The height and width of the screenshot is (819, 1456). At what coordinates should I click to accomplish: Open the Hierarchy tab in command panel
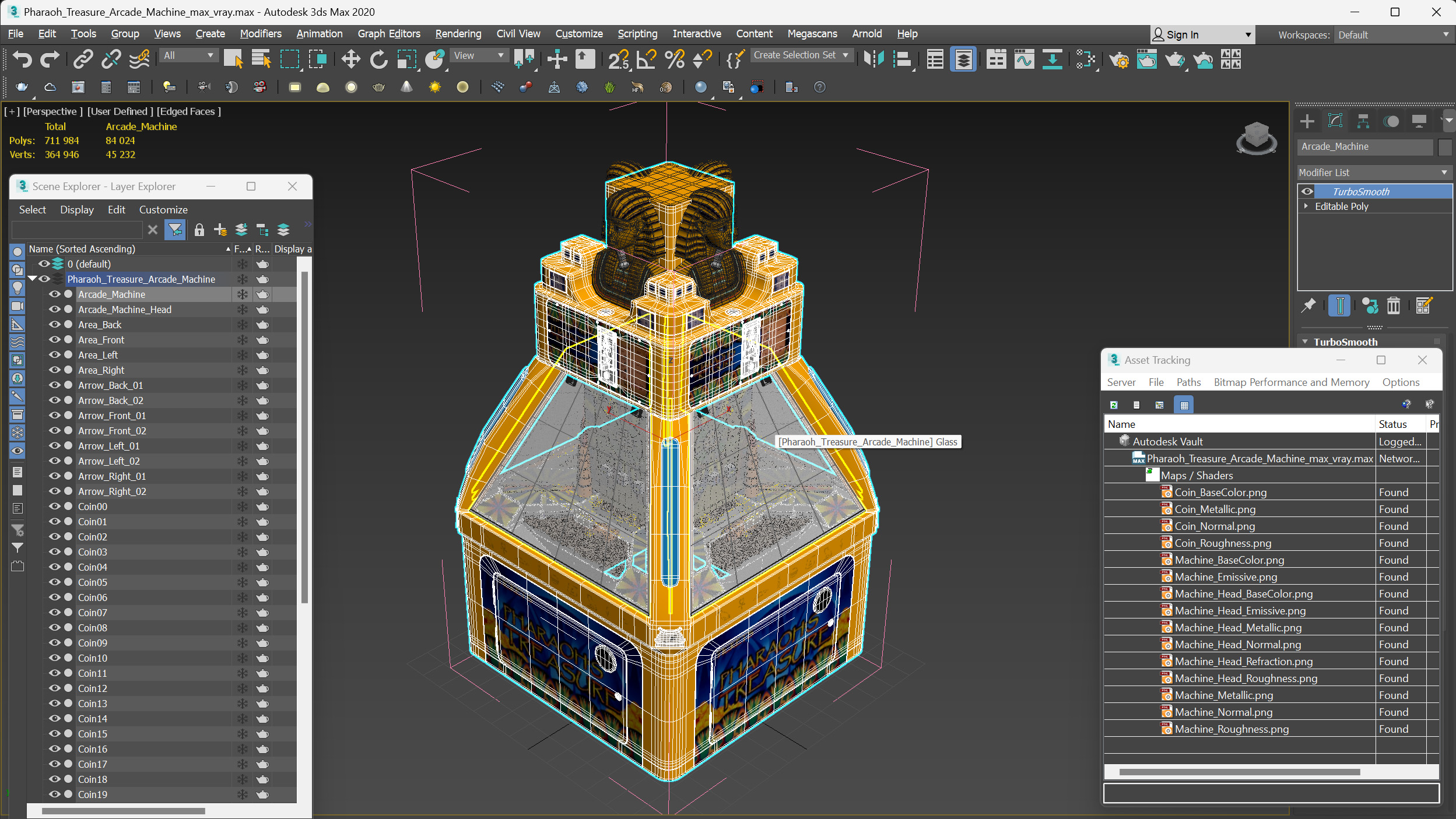pos(1363,121)
